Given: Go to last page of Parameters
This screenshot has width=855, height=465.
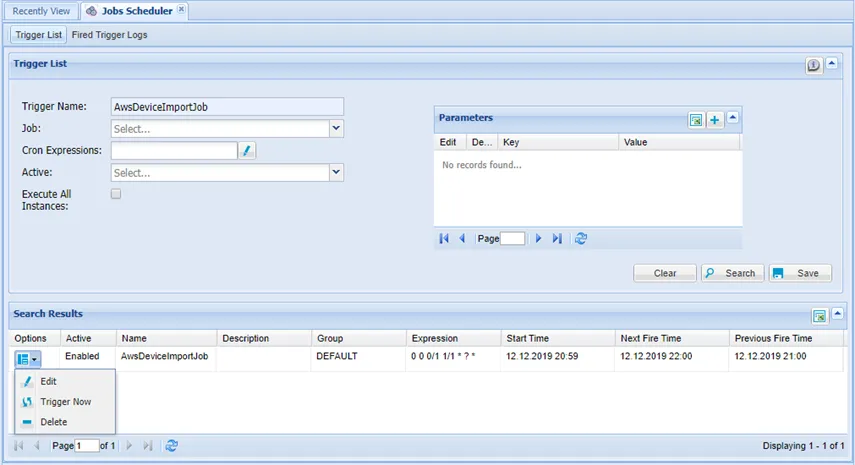Looking at the screenshot, I should pyautogui.click(x=557, y=238).
